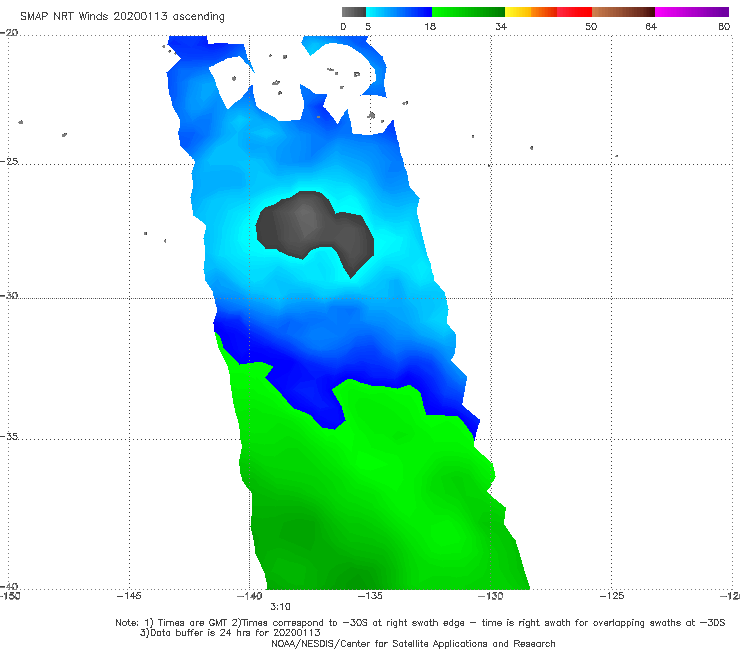Click the brown segment of the color bar

click(623, 12)
